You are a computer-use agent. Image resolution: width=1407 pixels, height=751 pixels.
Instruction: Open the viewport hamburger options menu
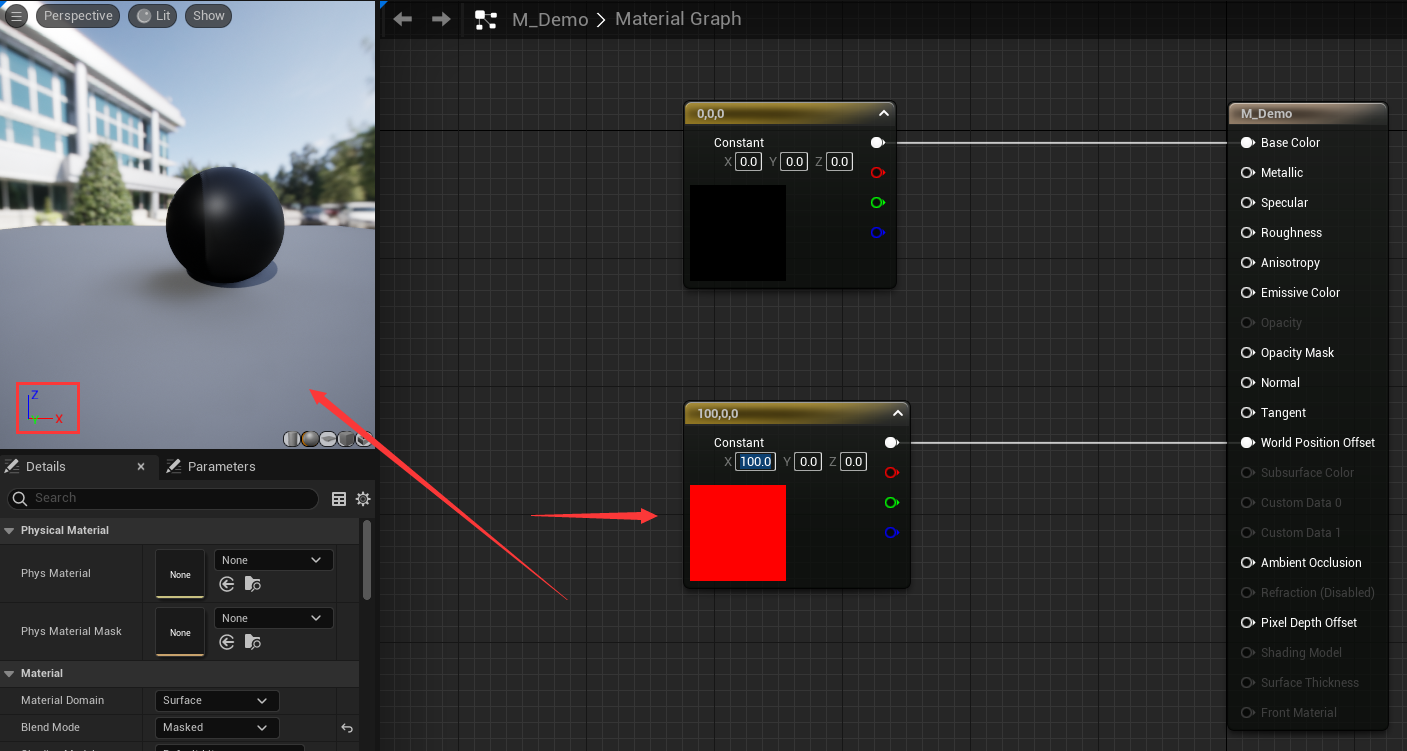pos(17,16)
